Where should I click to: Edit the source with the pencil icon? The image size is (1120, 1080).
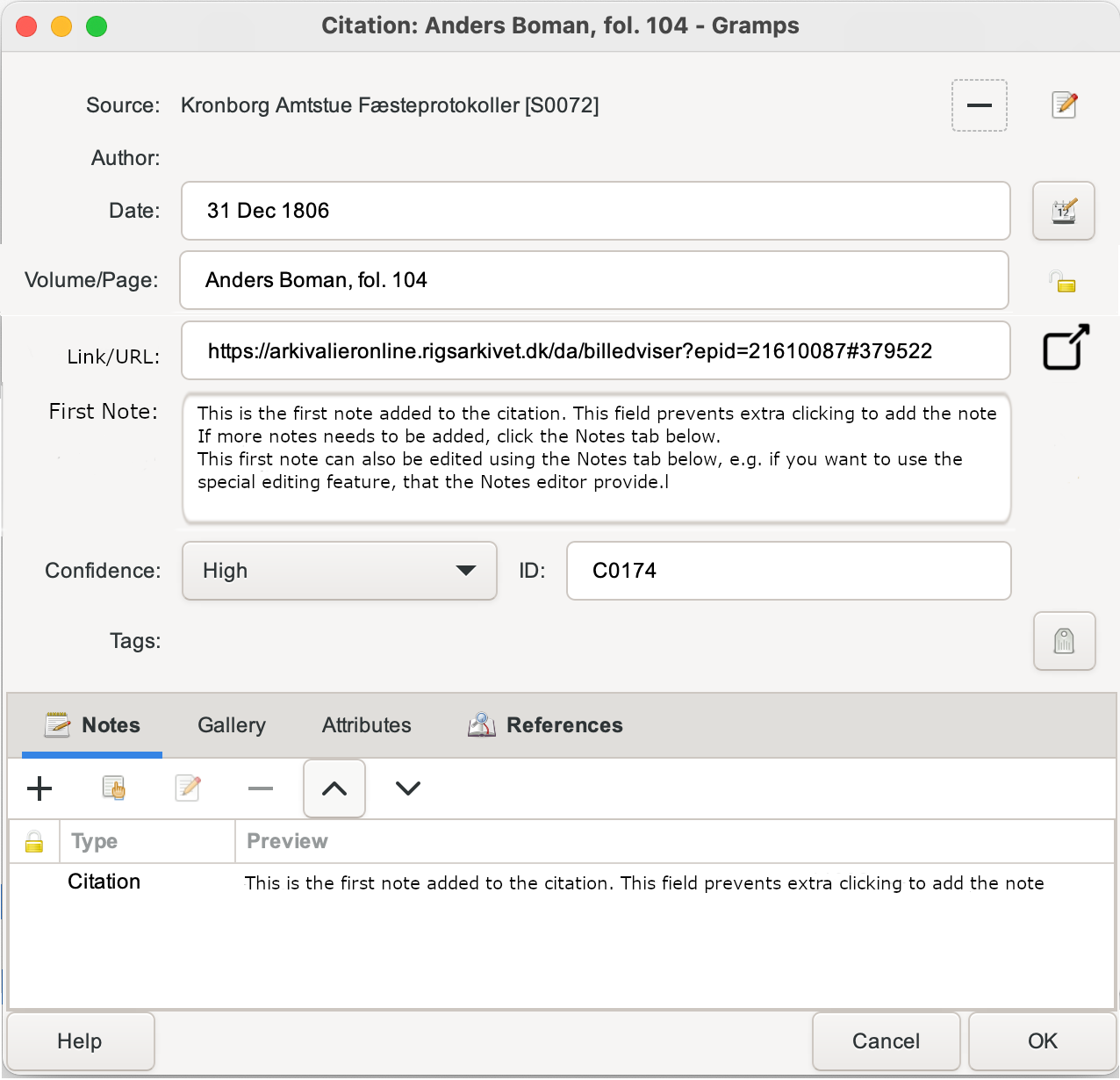(x=1064, y=105)
